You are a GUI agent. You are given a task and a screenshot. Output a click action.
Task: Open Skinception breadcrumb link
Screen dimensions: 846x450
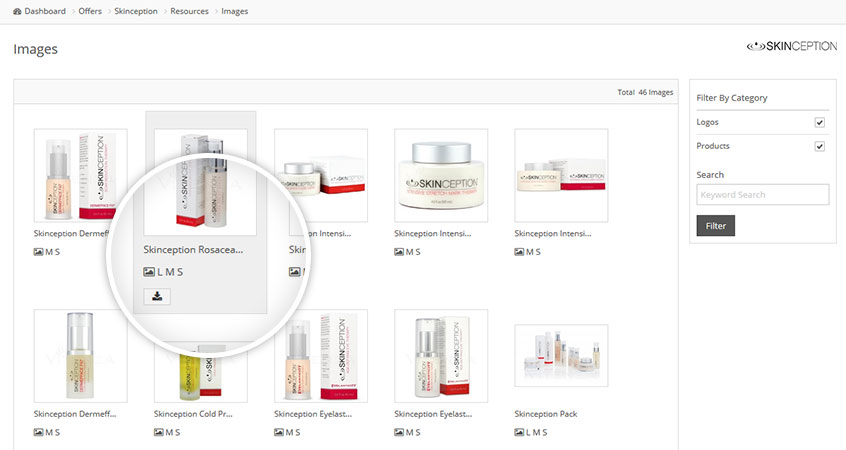tap(136, 11)
